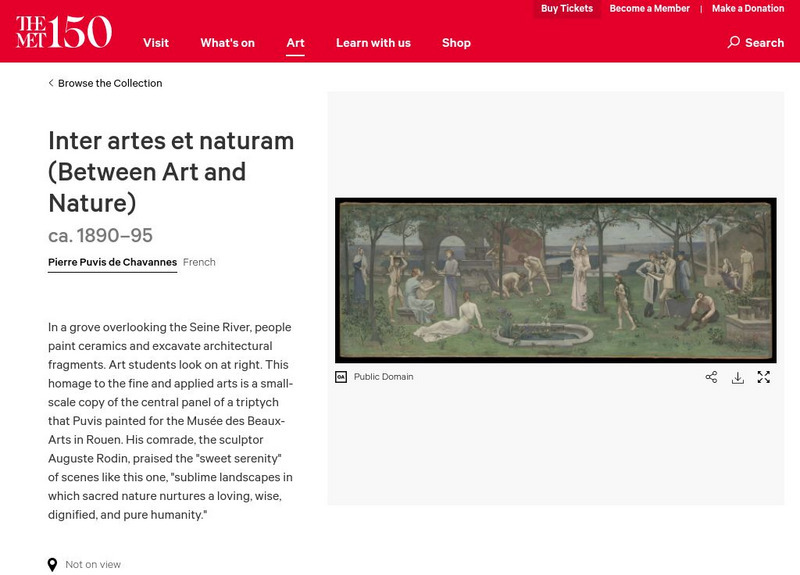Open the Learn with us menu
800x575 pixels.
pos(373,43)
